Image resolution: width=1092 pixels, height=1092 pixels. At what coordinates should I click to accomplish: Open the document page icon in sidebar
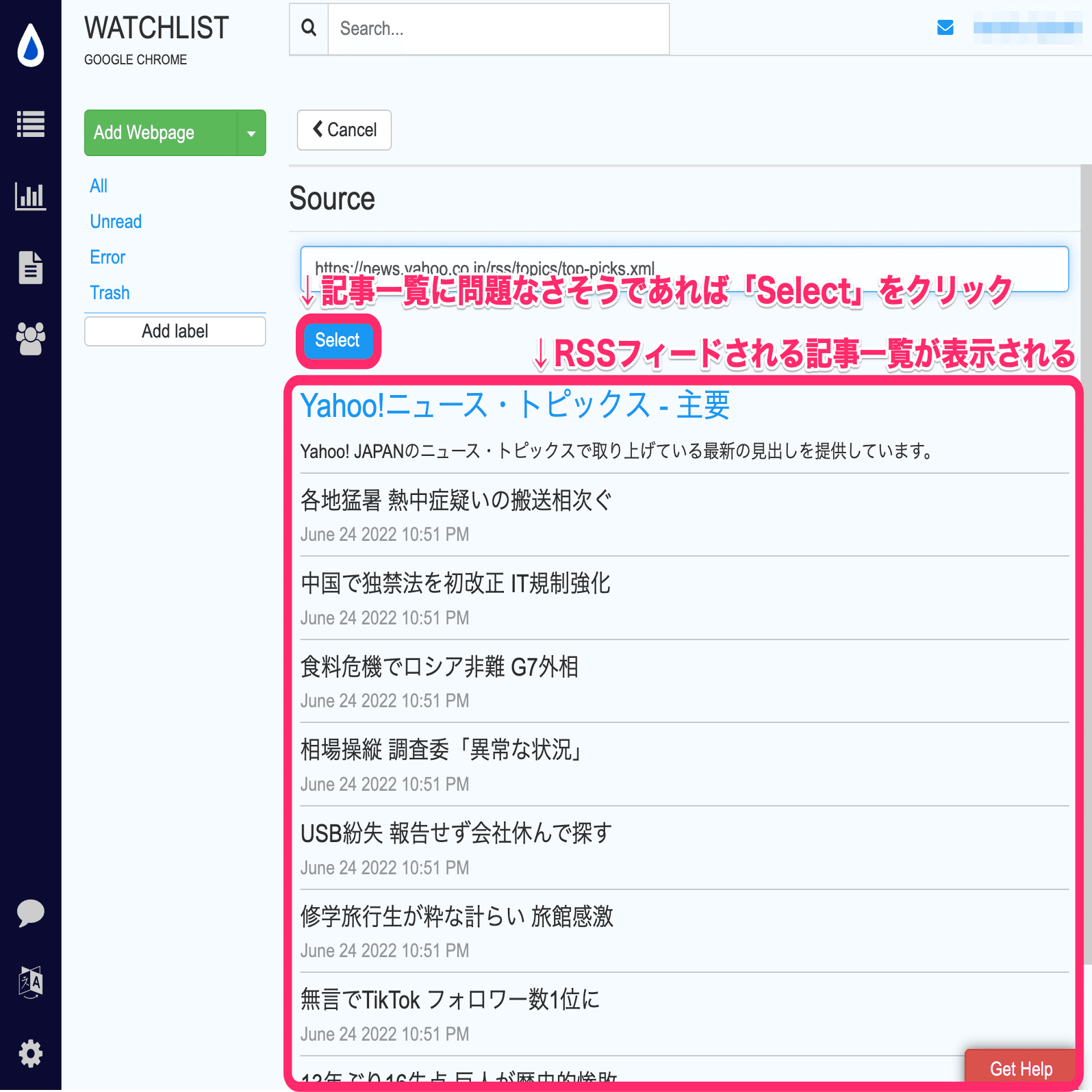coord(30,267)
